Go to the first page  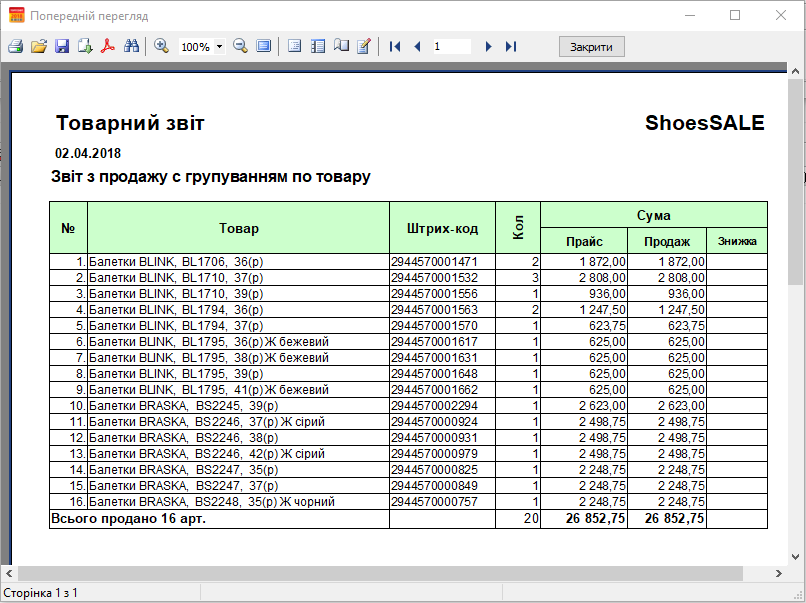pyautogui.click(x=395, y=47)
